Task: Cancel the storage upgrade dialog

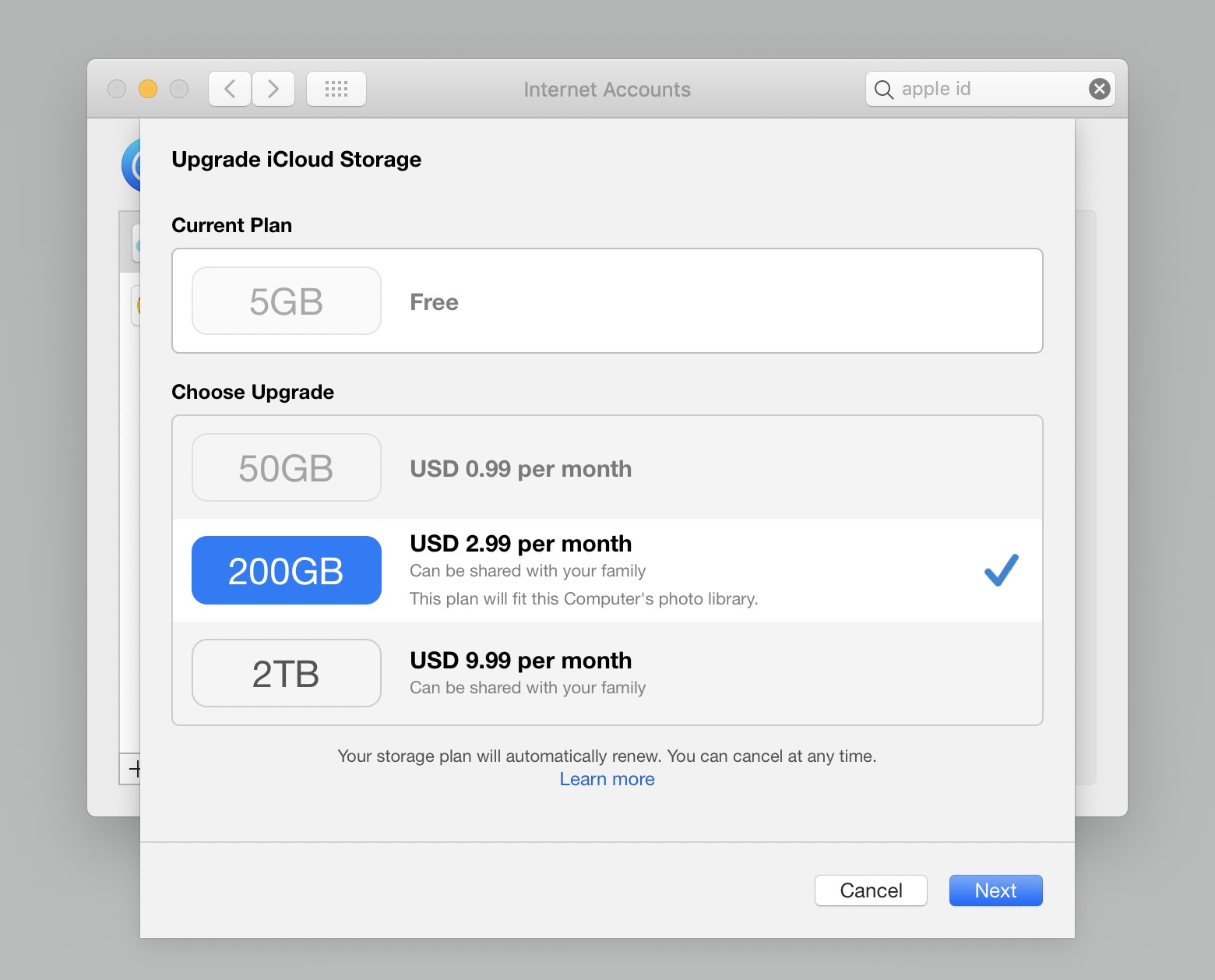Action: pyautogui.click(x=871, y=890)
